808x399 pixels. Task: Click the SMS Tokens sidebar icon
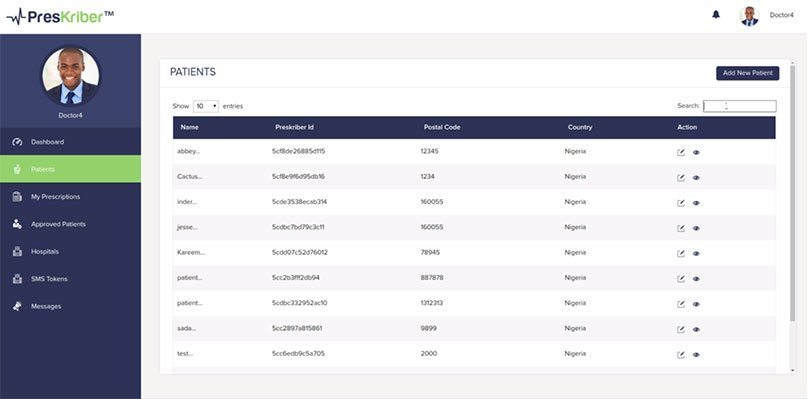click(17, 279)
